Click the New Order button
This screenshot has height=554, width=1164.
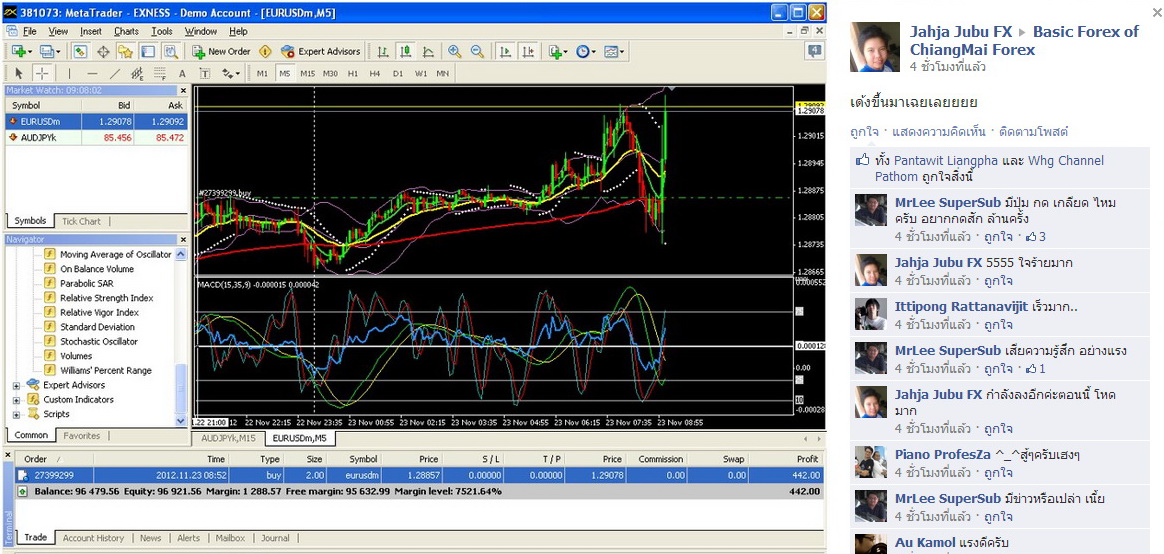[221, 51]
